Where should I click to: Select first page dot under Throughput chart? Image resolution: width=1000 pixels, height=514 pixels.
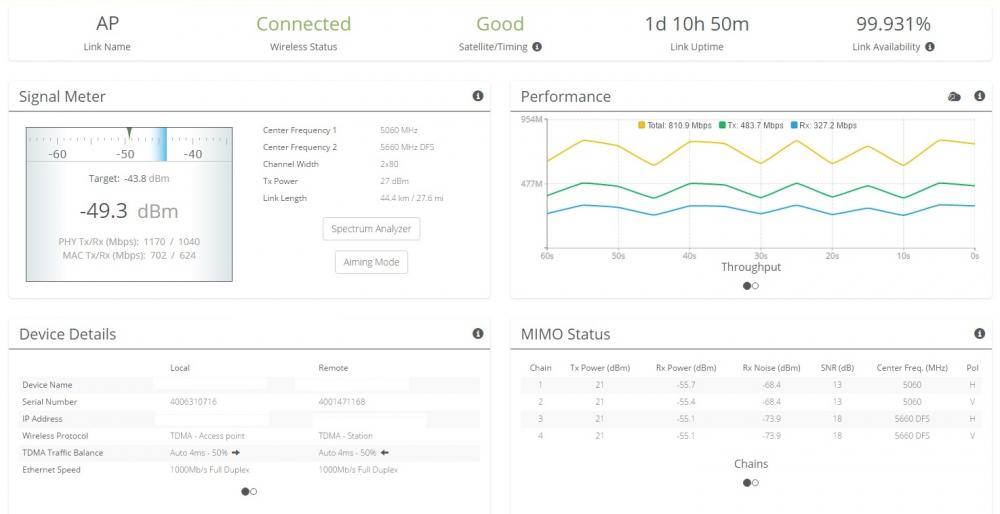(746, 286)
